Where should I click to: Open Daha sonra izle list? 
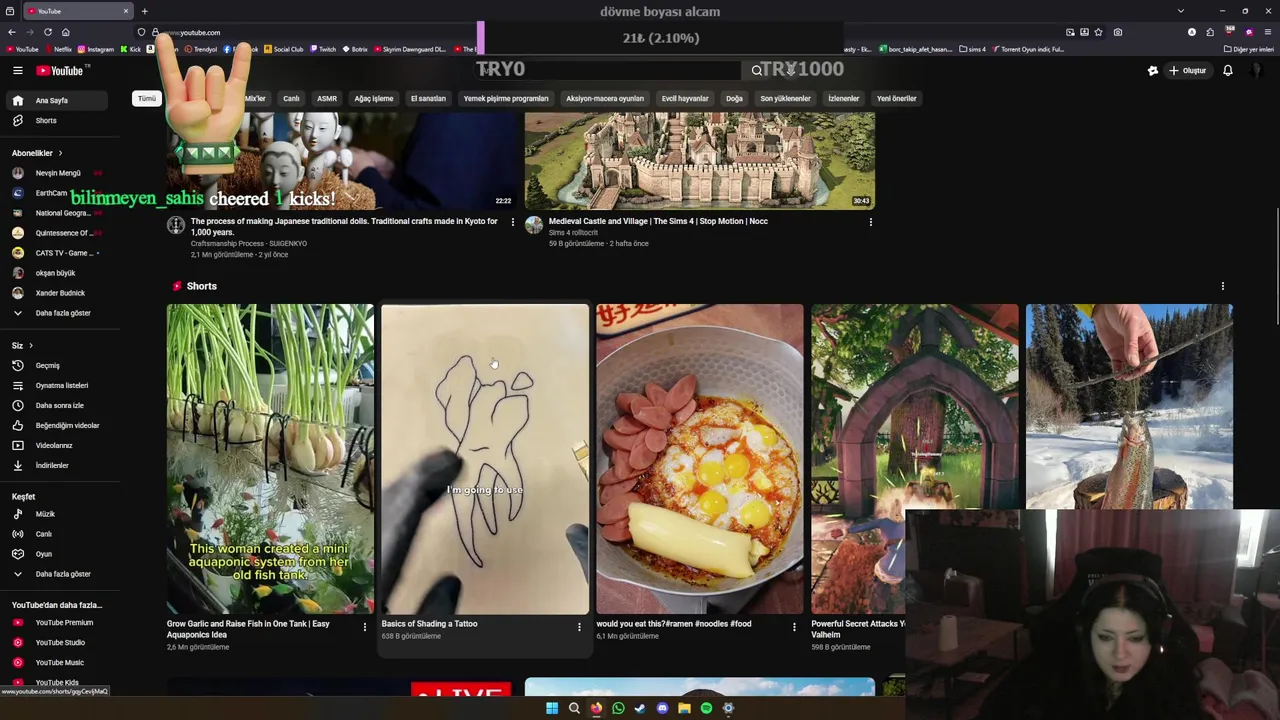(x=56, y=405)
